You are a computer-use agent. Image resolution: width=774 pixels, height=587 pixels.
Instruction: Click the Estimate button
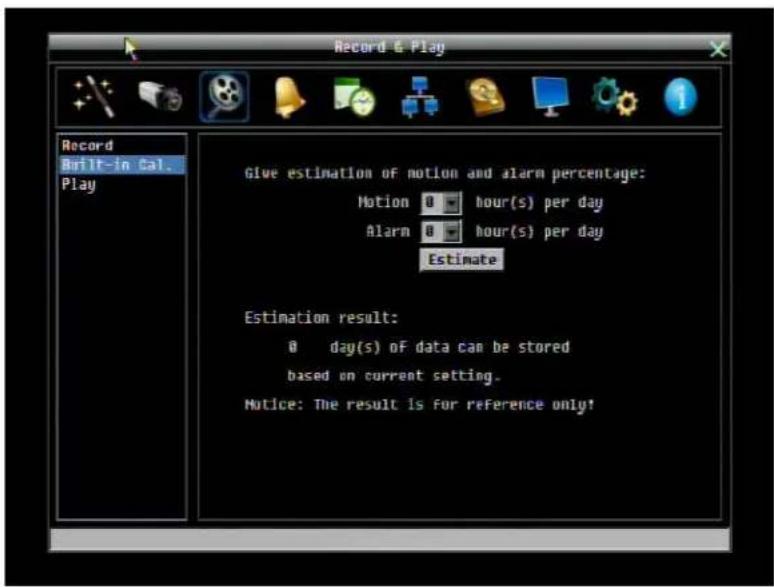pos(462,260)
